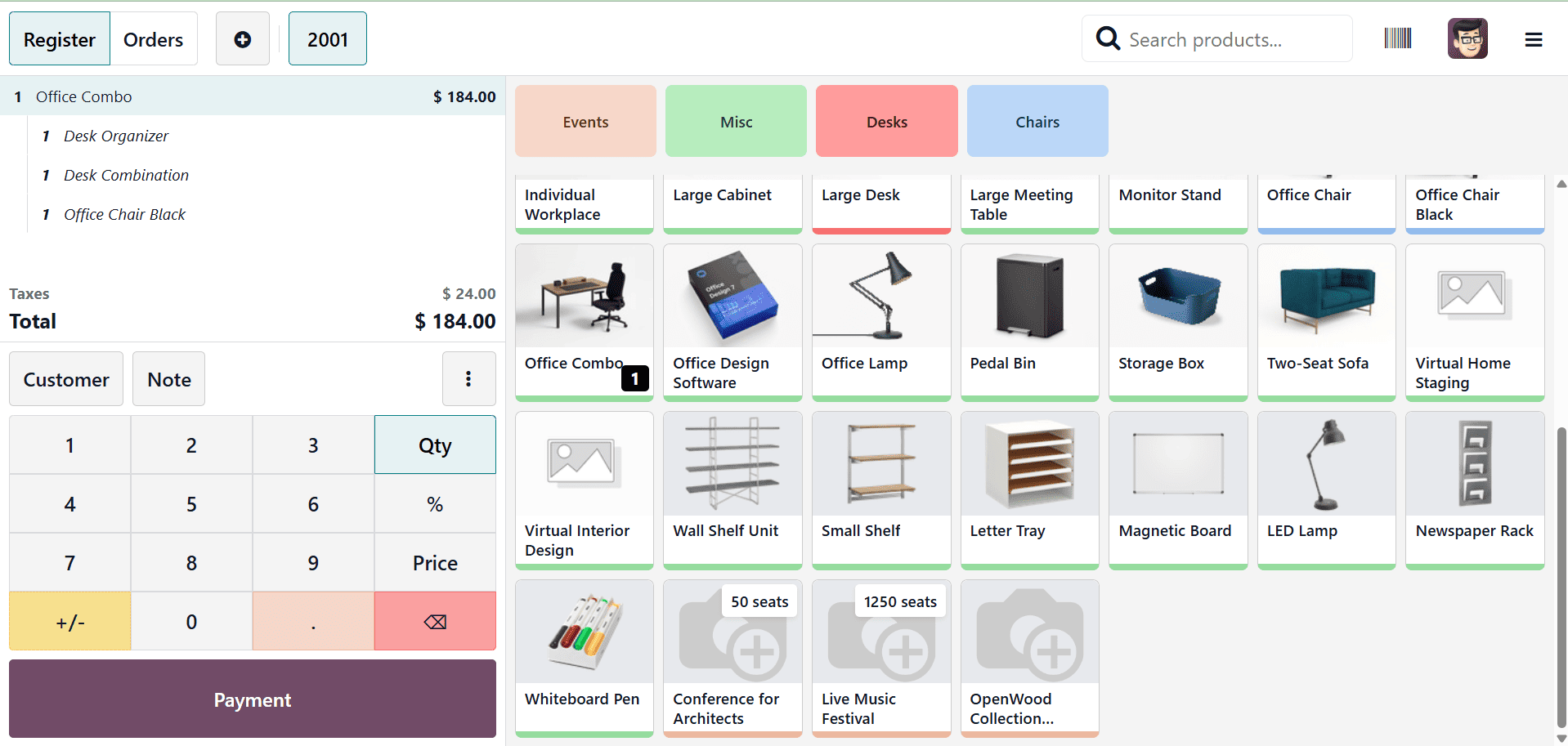Screen dimensions: 1568x746
Task: Focus the Search products field
Action: click(x=1217, y=38)
